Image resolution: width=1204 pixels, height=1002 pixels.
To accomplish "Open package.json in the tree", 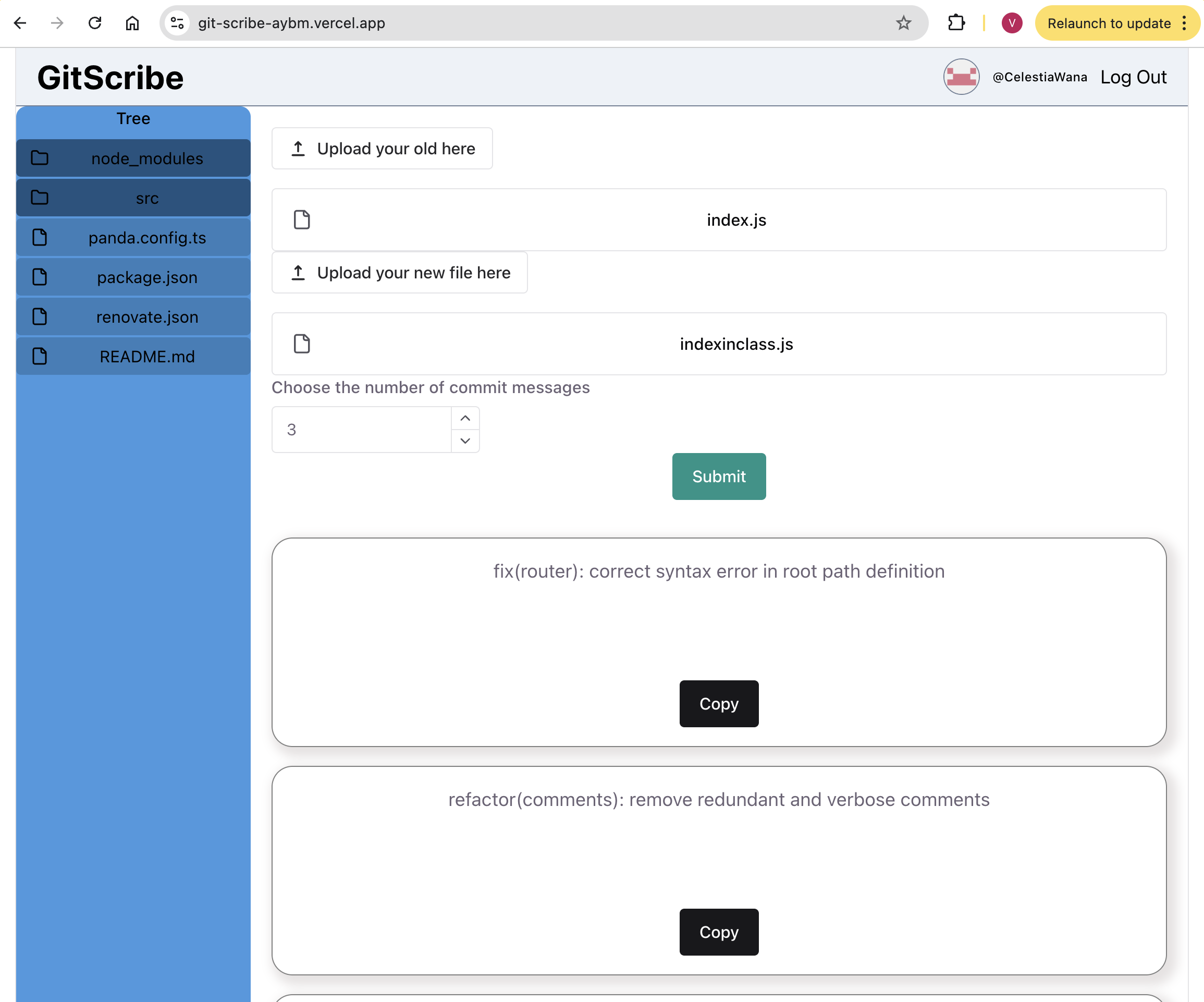I will tap(133, 277).
